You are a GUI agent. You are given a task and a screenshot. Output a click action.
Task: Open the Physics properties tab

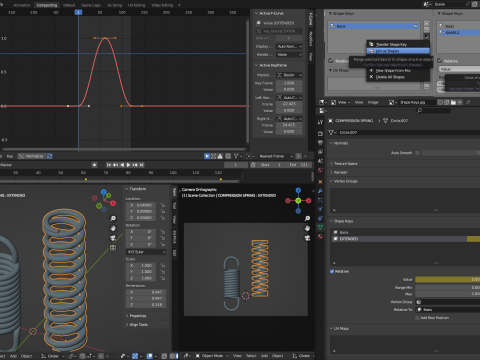(320, 209)
